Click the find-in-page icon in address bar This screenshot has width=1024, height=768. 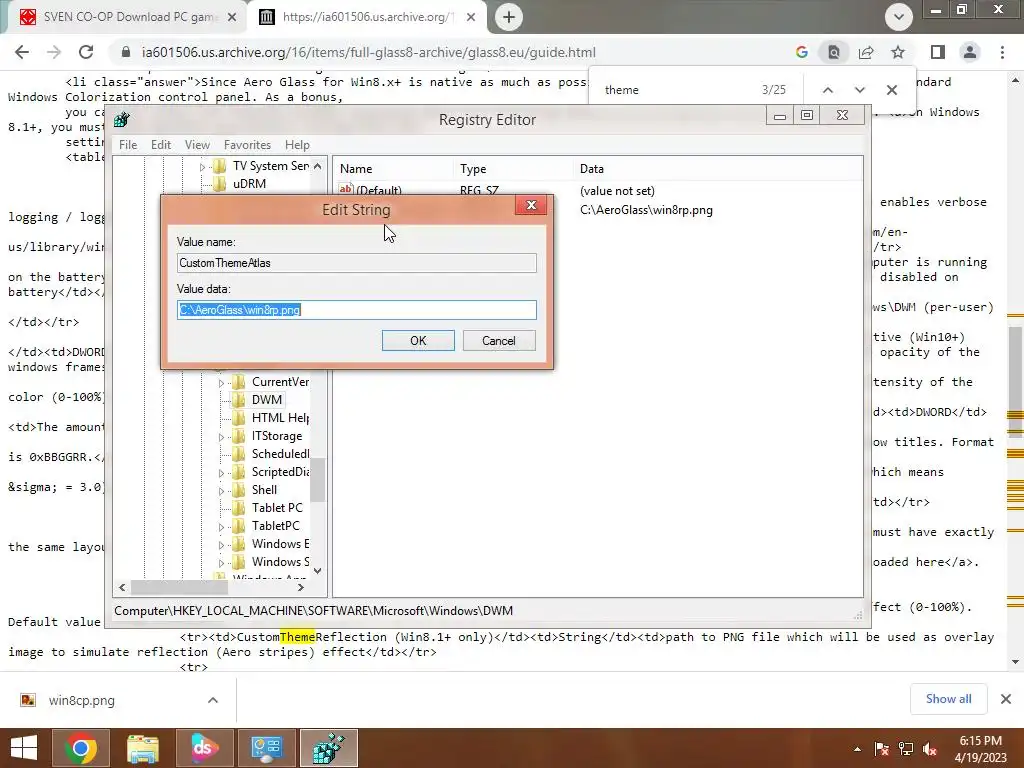tap(834, 52)
